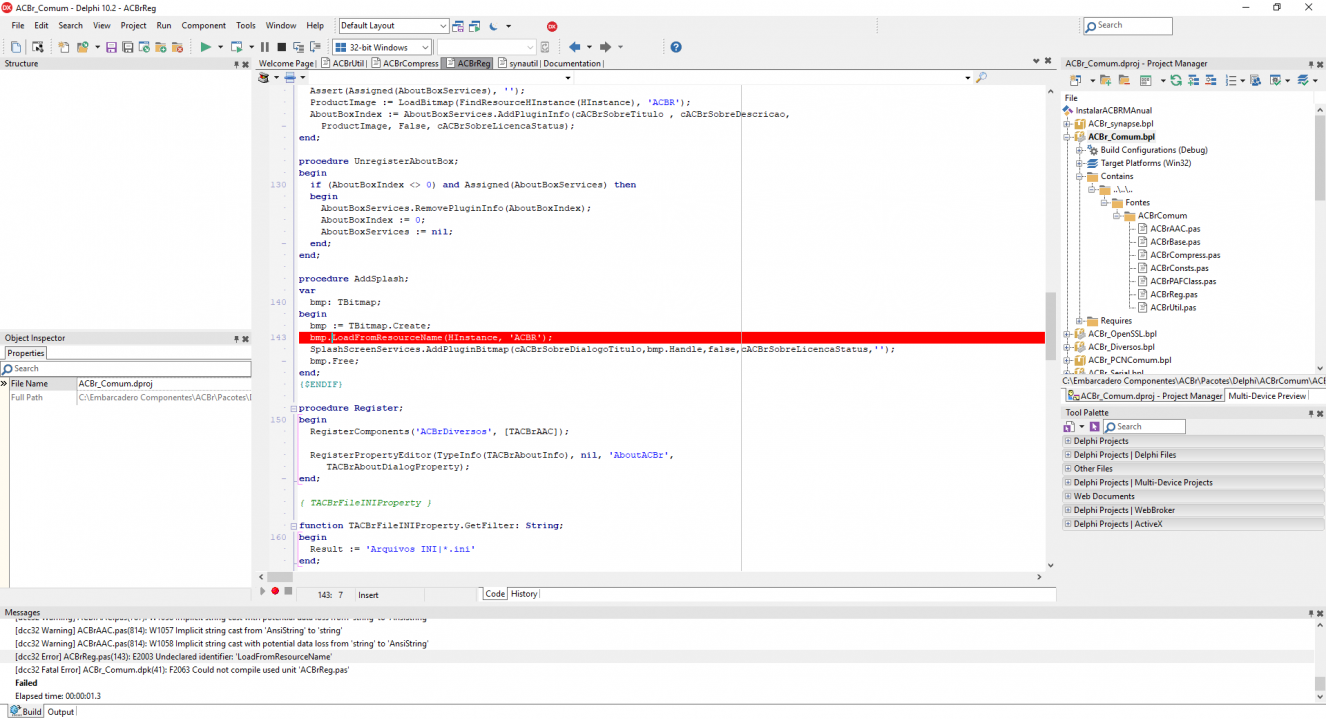Click the IDE search box at top right
1326x719 pixels.
click(1127, 26)
